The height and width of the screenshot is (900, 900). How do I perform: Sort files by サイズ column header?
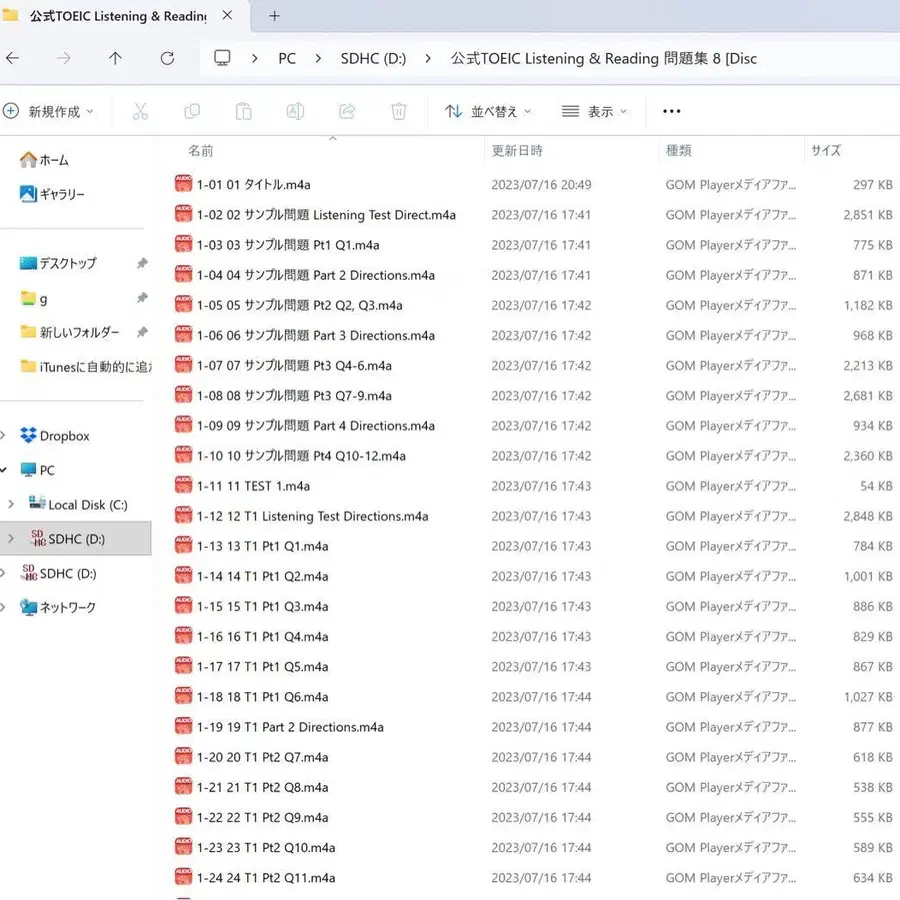pyautogui.click(x=826, y=151)
